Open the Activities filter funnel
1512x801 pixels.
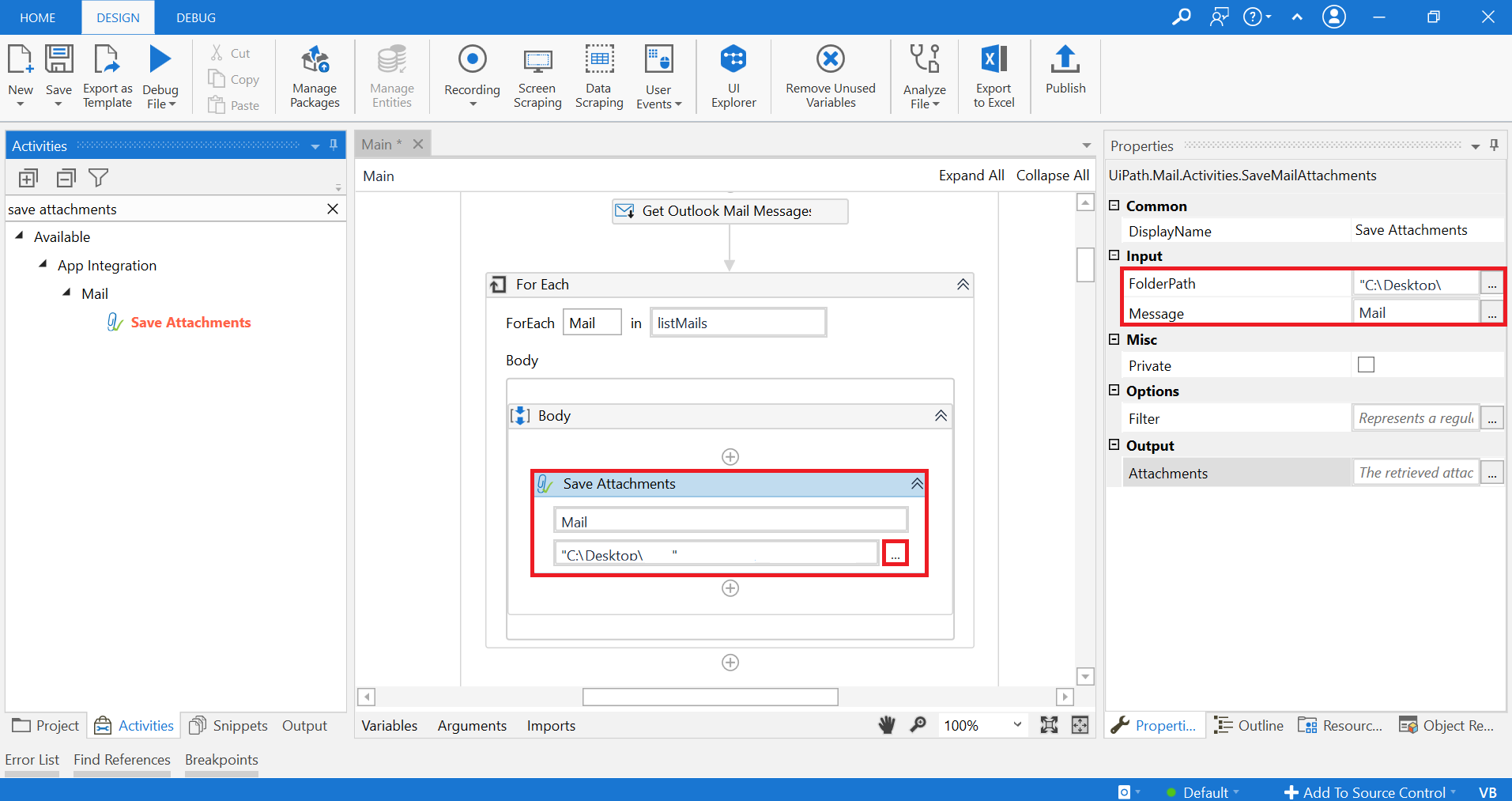pos(98,178)
